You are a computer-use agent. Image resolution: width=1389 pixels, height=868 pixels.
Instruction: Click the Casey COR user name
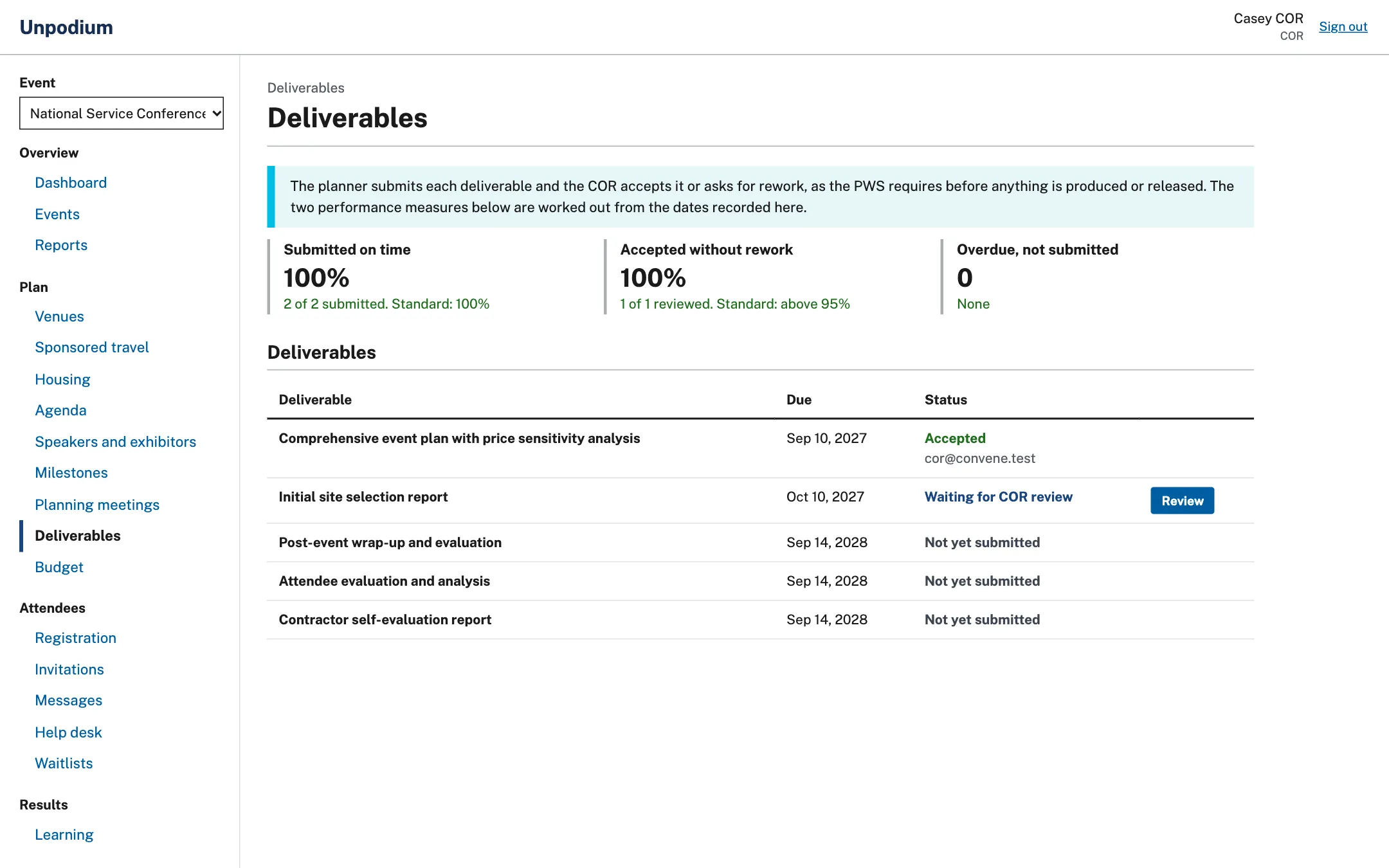click(x=1268, y=19)
